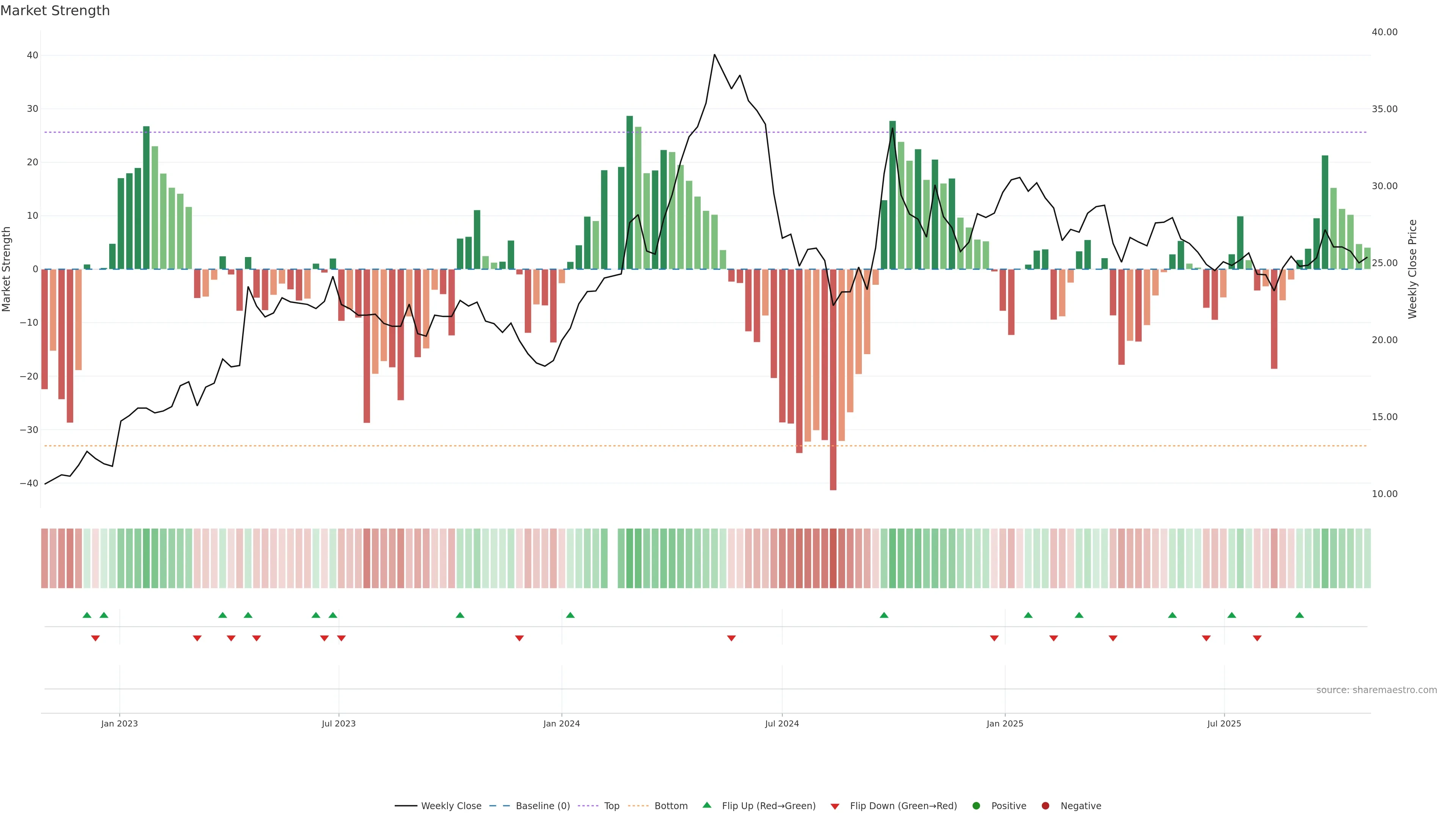This screenshot has height=819, width=1456.
Task: Click the last green flip-up triangle marker
Action: (1299, 615)
